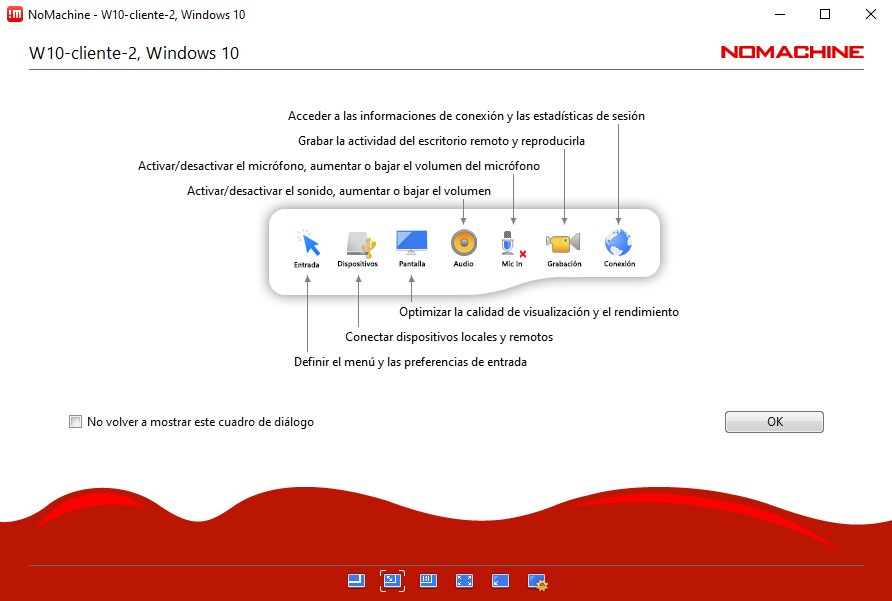Click the minimize-to-corner arrow screen icon

pos(501,580)
